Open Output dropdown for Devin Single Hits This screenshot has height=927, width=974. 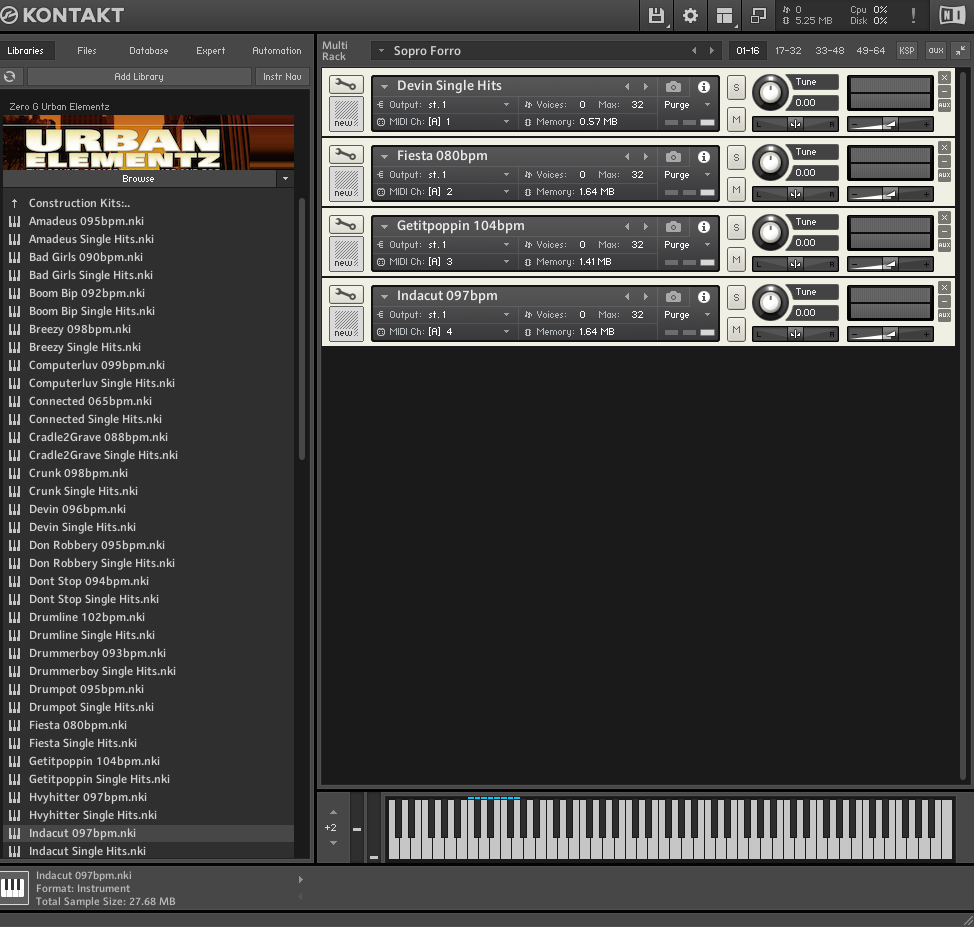pyautogui.click(x=506, y=105)
